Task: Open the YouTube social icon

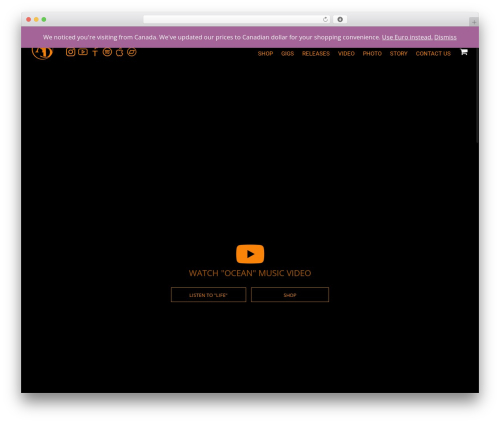Action: (83, 52)
